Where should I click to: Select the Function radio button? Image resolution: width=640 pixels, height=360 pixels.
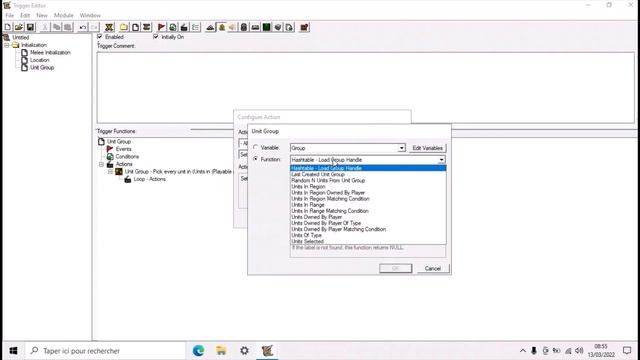256,159
